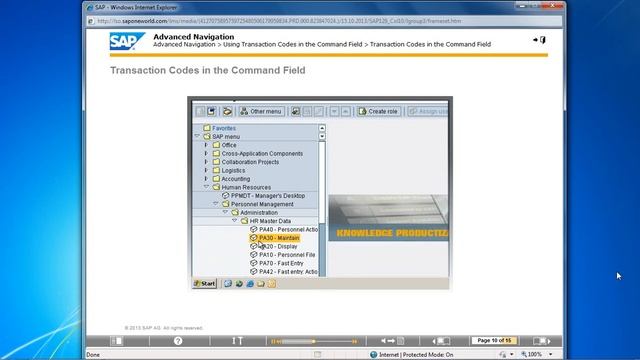The image size is (640, 360).
Task: Click the Start button in embedded screenshot
Action: pos(205,283)
